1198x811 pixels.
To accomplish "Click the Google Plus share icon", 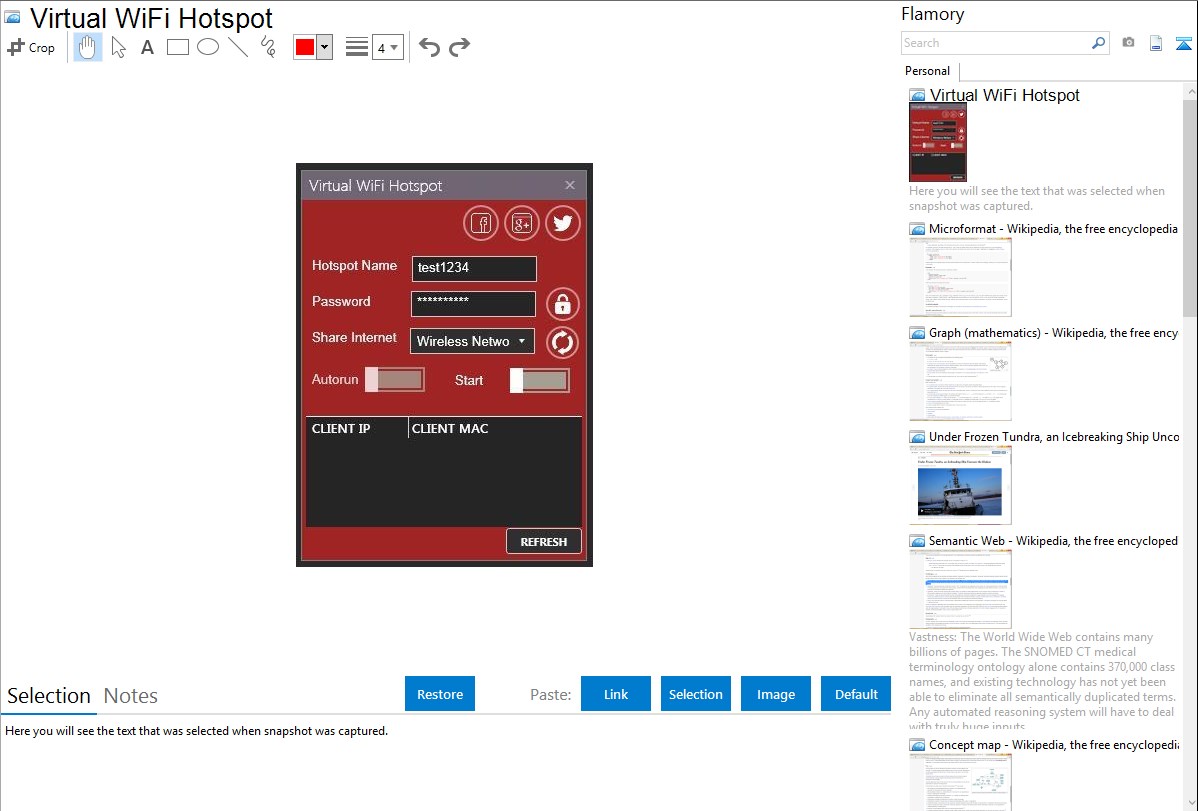I will [x=522, y=223].
